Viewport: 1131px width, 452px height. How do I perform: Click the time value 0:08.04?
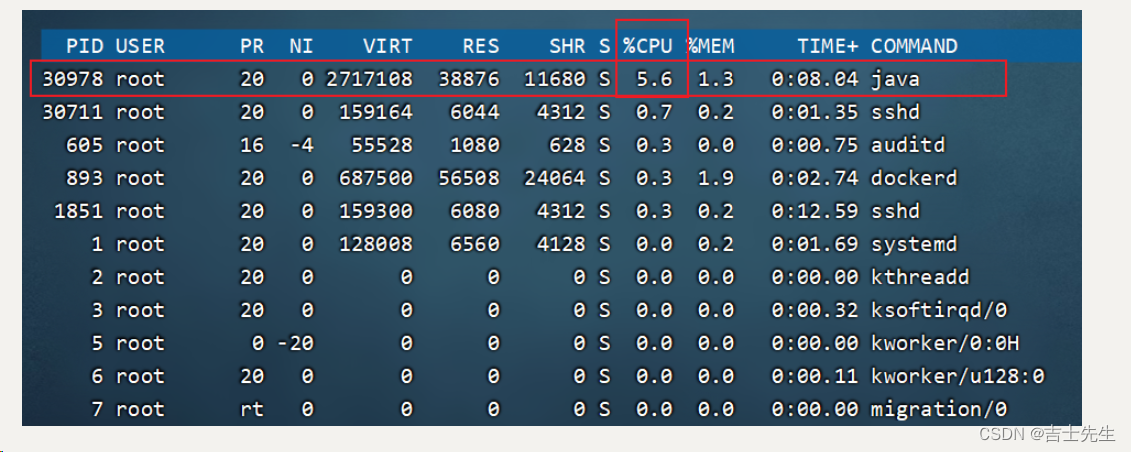point(815,79)
